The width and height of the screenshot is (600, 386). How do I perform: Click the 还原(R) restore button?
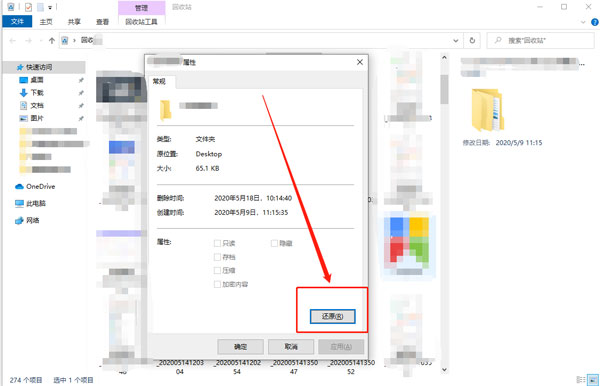click(332, 316)
